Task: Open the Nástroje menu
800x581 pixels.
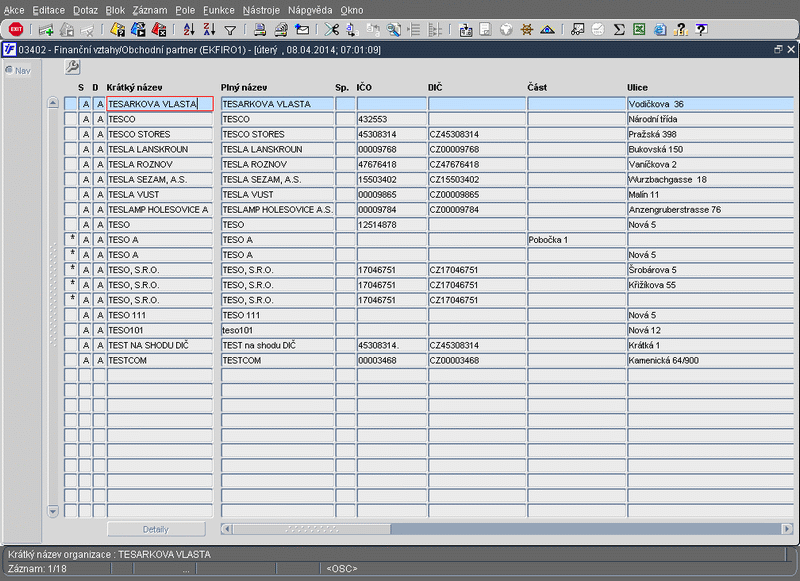Action: (261, 10)
